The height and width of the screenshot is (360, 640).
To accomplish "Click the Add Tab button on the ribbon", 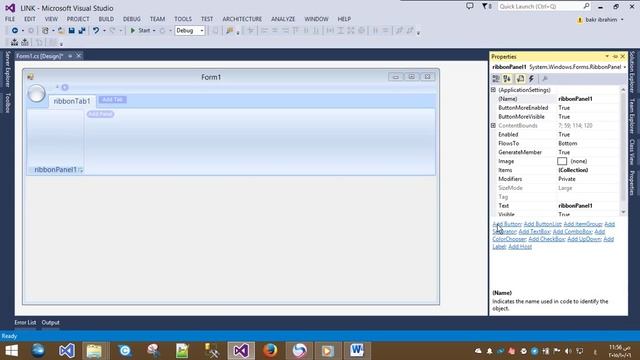I will click(113, 100).
